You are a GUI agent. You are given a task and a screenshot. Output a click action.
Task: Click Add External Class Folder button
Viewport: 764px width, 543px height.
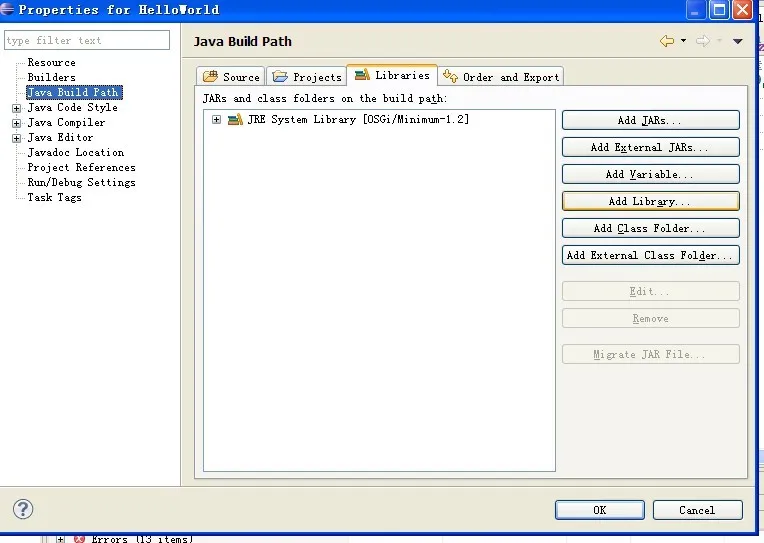click(x=650, y=255)
